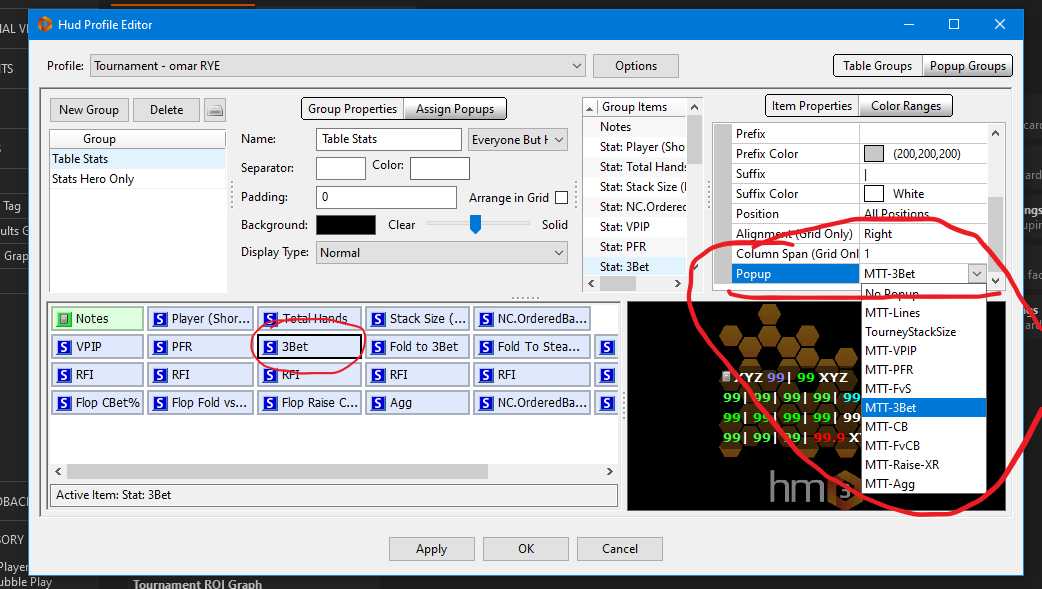Click the Notes item icon tile
The width and height of the screenshot is (1042, 589).
click(x=97, y=319)
